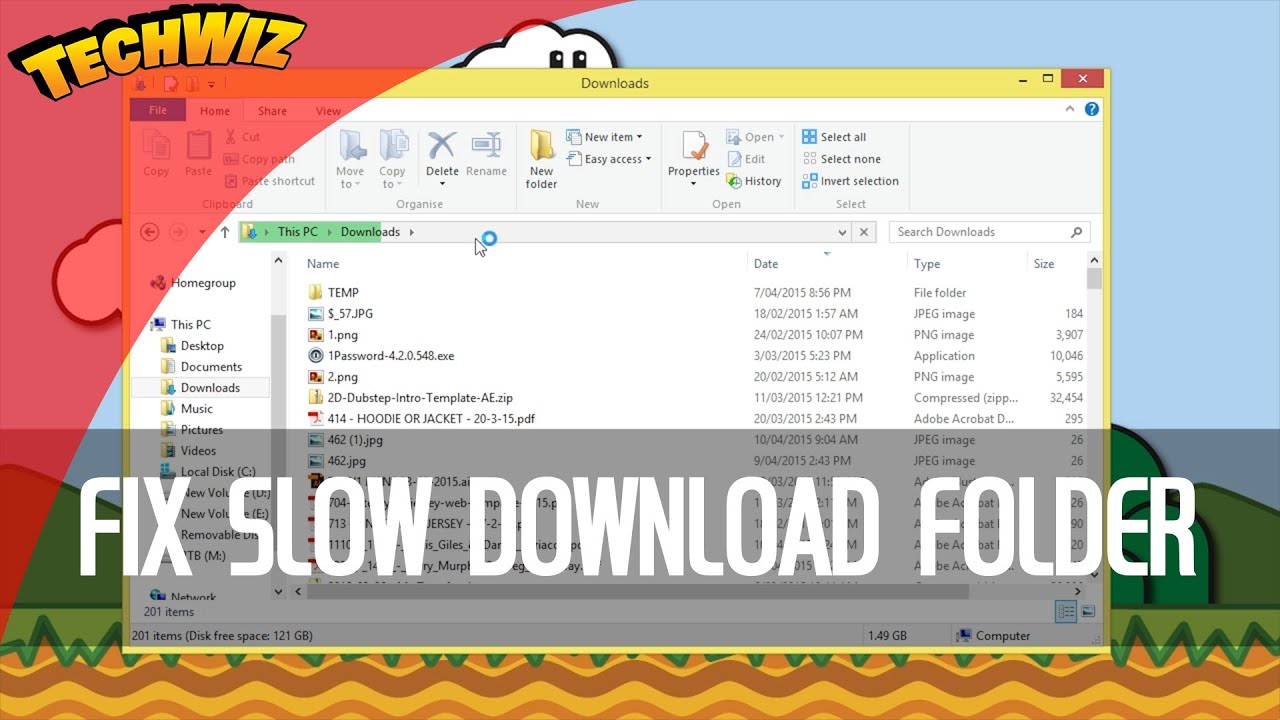Image resolution: width=1280 pixels, height=720 pixels.
Task: Open the New item dropdown
Action: pos(605,137)
